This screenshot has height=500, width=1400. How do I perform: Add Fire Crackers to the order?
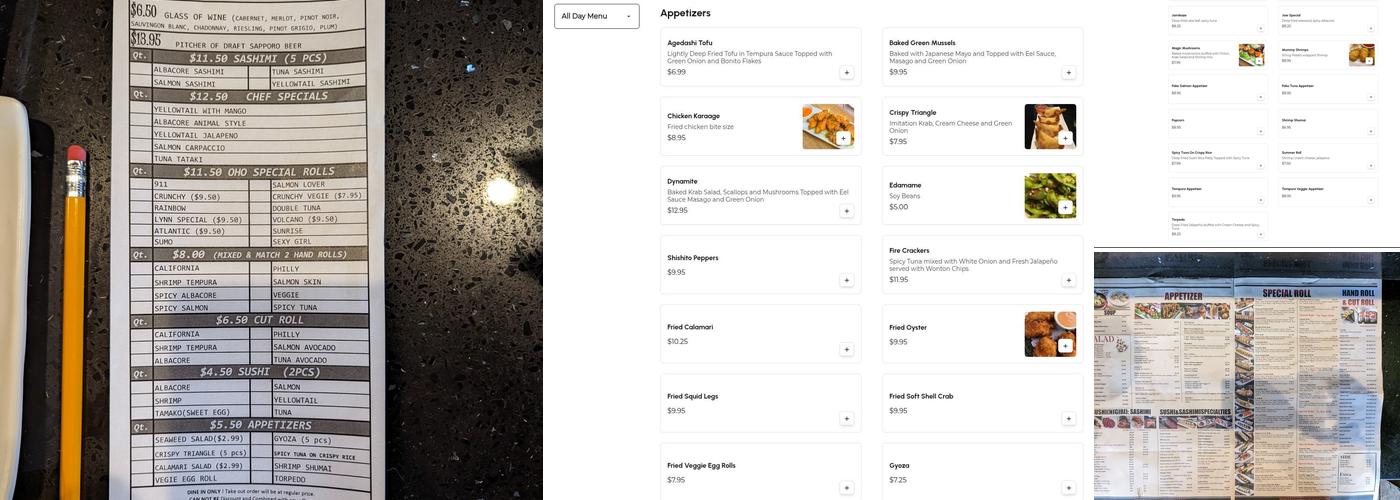[x=1068, y=280]
